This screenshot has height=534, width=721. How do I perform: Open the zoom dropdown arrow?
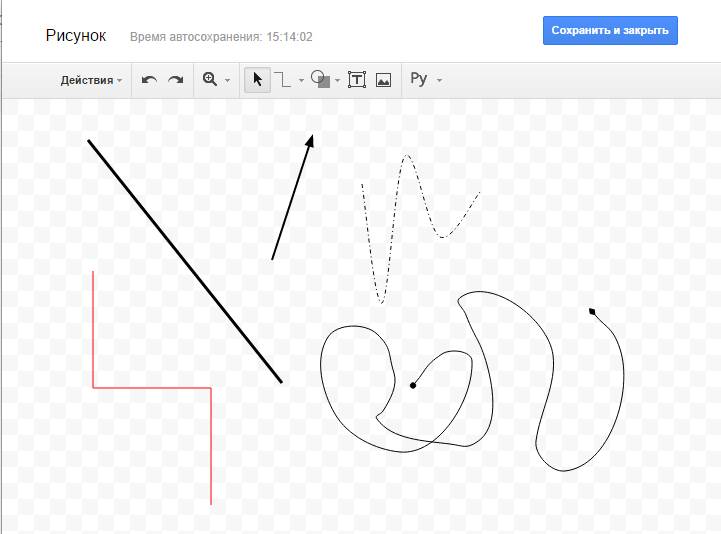[x=228, y=80]
